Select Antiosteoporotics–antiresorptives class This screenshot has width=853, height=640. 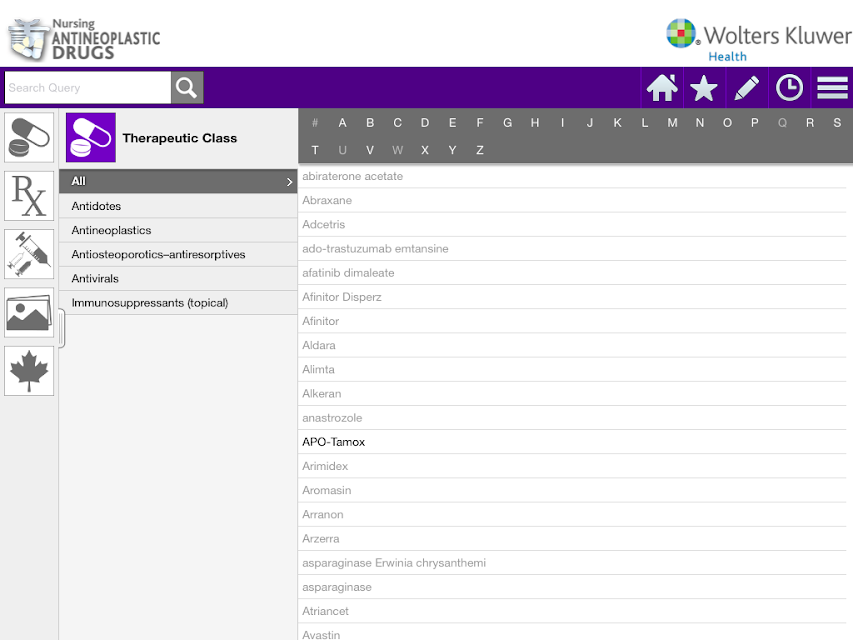(178, 254)
